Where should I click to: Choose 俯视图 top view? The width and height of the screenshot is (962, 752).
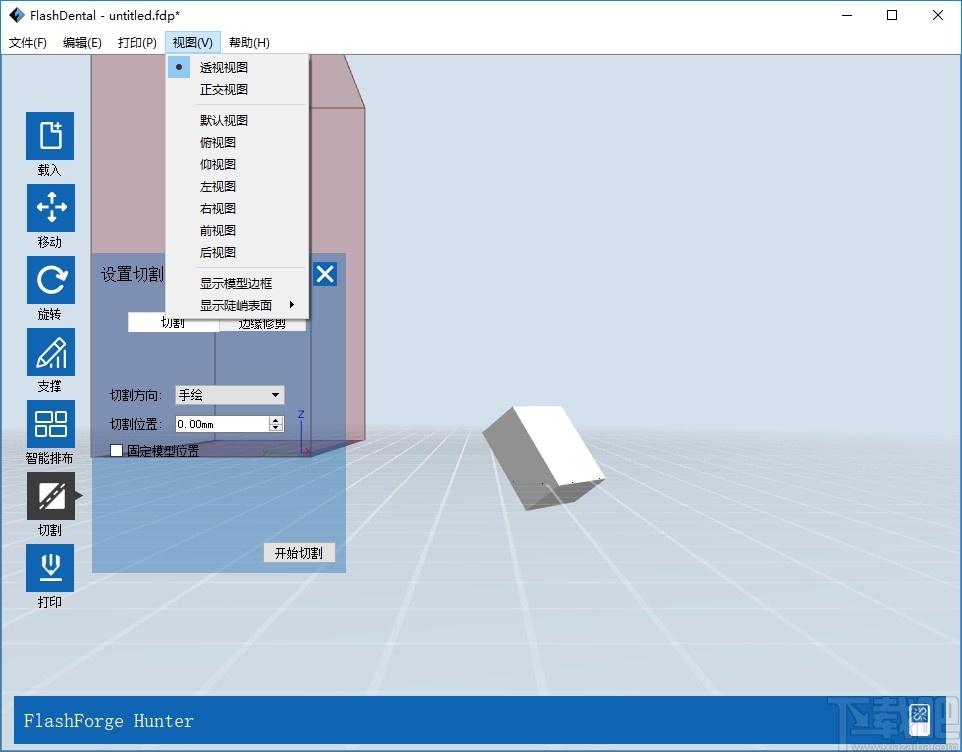click(237, 142)
